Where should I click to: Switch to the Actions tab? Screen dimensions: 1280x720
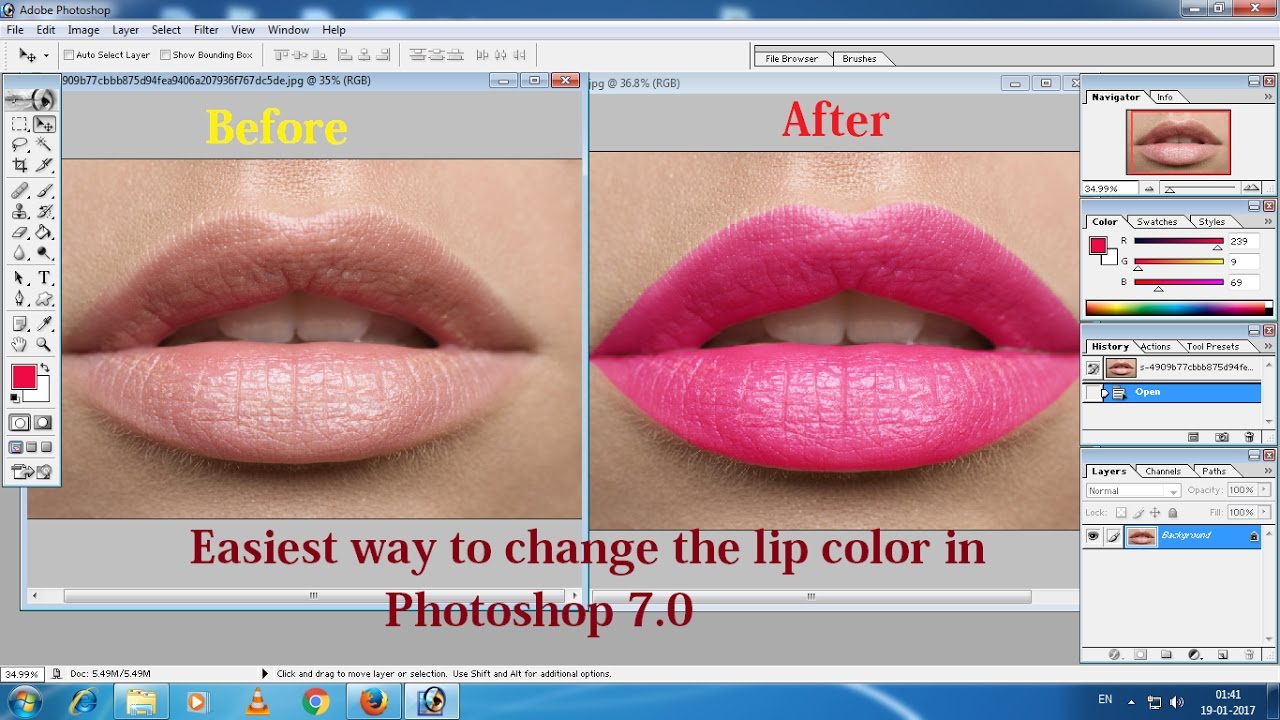point(1155,347)
